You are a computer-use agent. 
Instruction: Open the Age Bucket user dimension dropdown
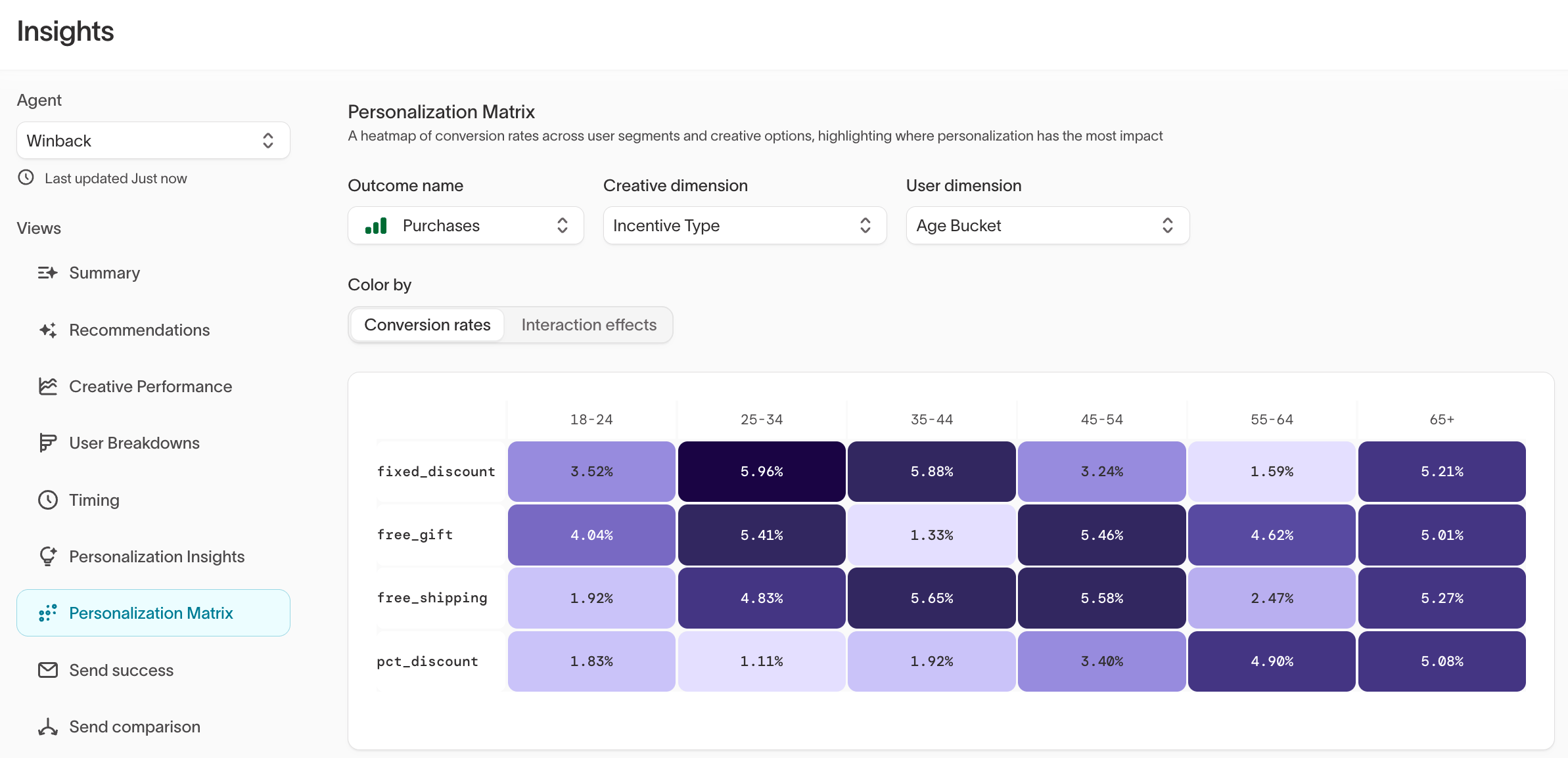pyautogui.click(x=1048, y=225)
